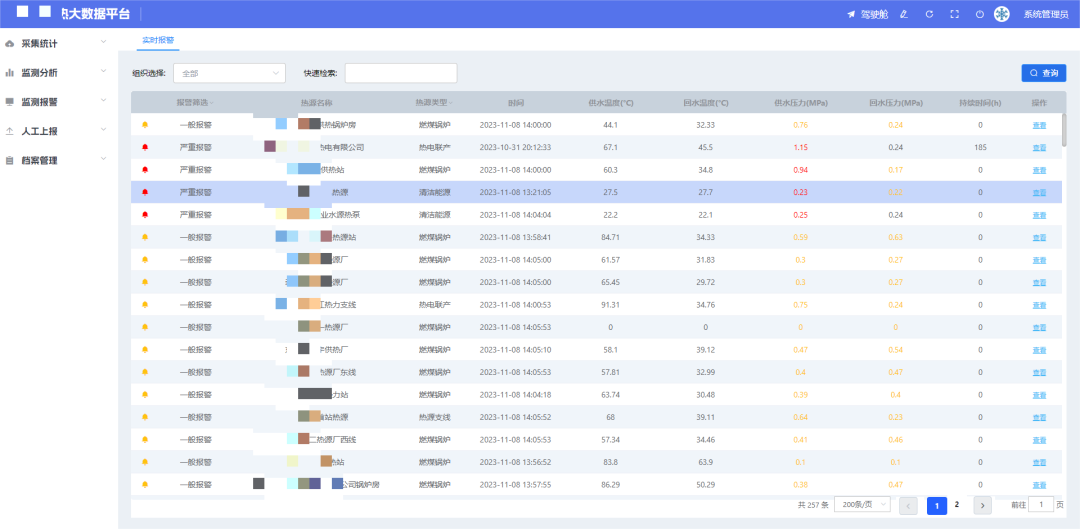
Task: Click 查看 on the 91.31 temperature row
Action: pyautogui.click(x=1039, y=305)
